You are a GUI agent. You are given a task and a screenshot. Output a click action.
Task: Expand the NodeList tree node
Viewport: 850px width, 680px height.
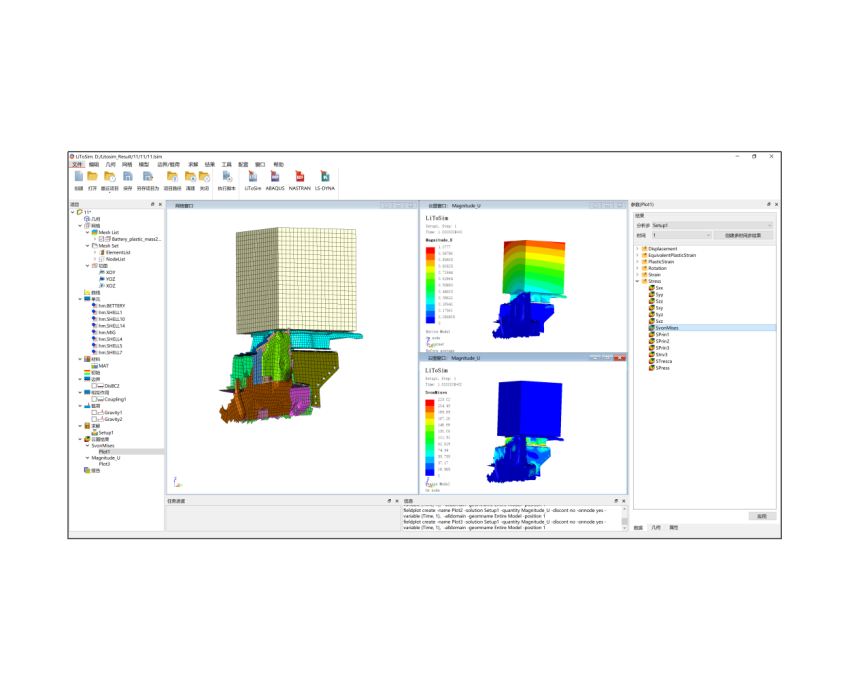tap(95, 259)
